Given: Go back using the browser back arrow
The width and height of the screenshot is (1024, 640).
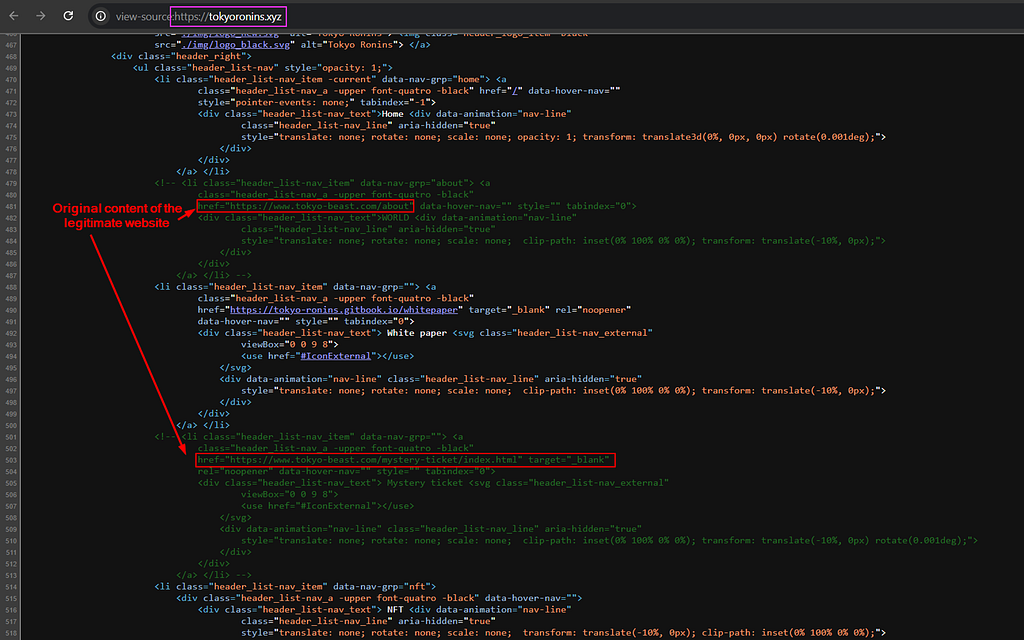Looking at the screenshot, I should coord(14,16).
